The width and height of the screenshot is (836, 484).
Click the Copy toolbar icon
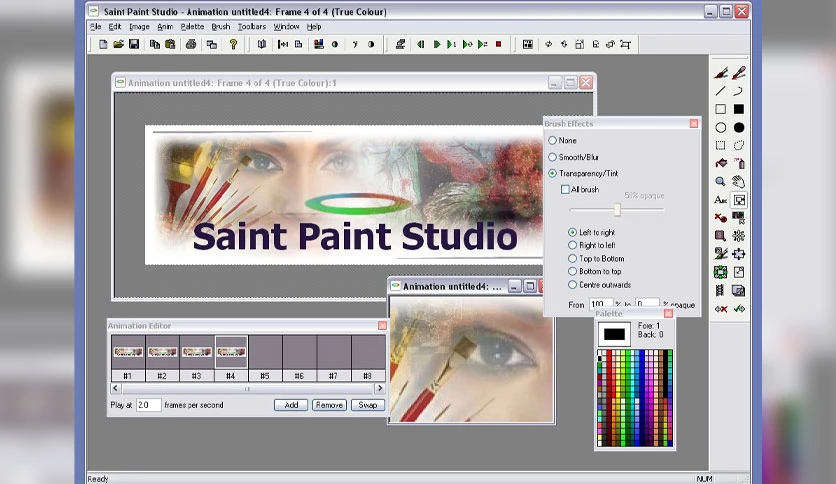click(155, 44)
